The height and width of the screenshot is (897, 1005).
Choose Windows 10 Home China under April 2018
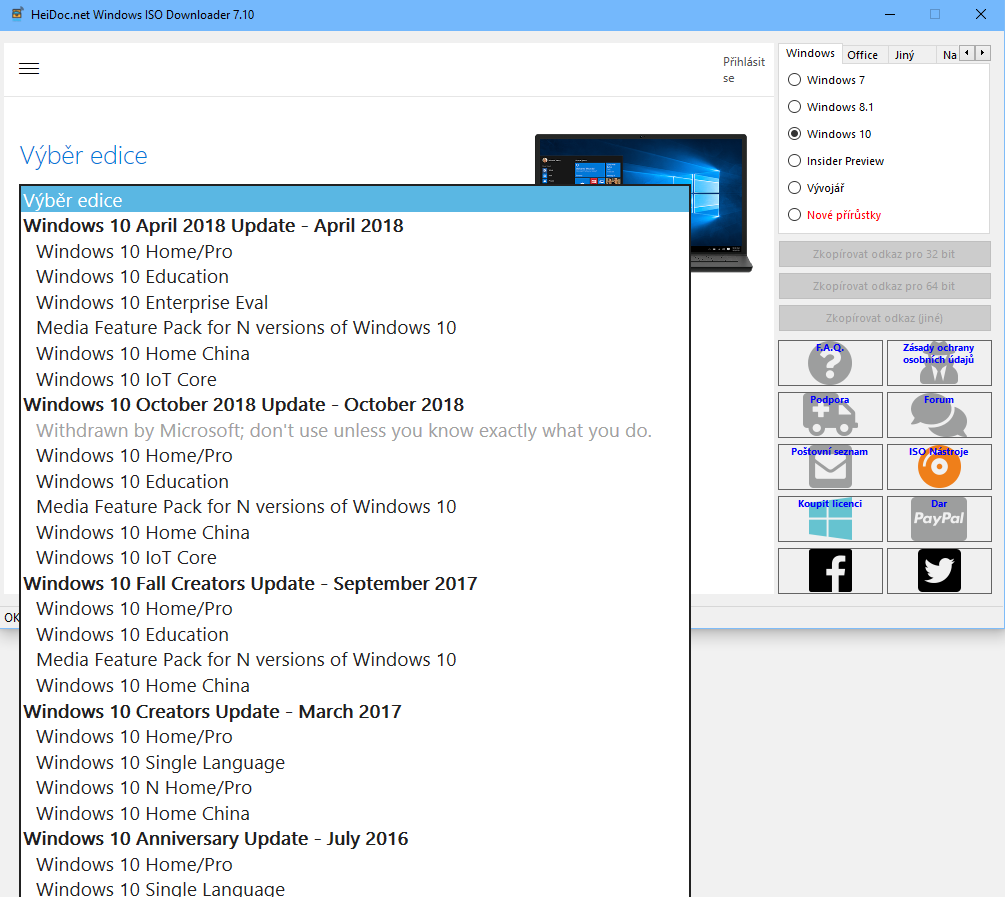coord(355,353)
